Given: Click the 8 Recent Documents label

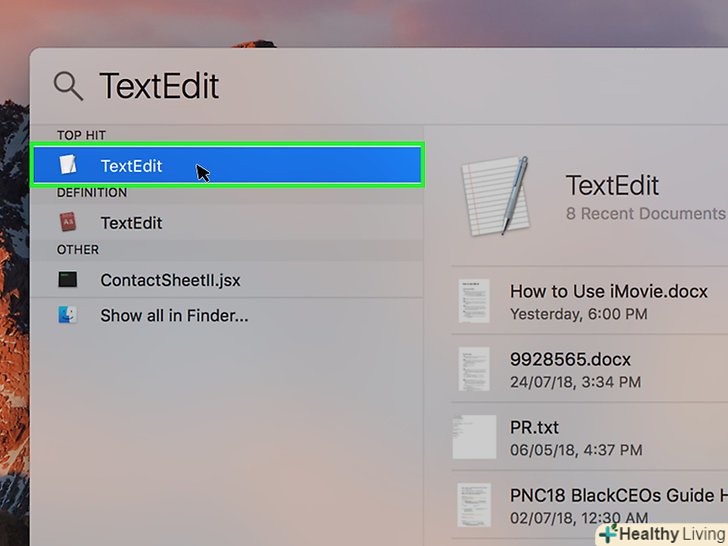Looking at the screenshot, I should click(645, 214).
